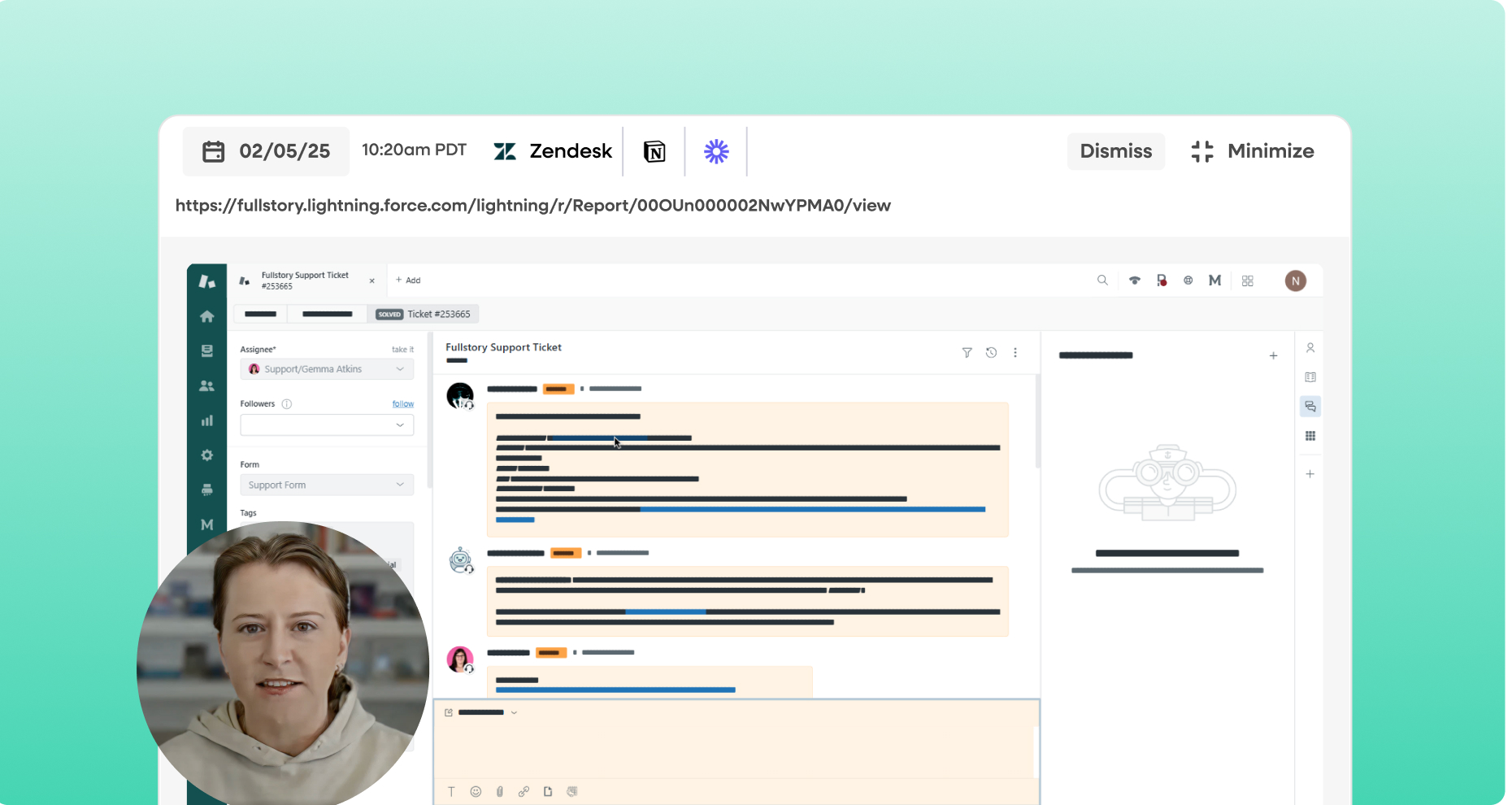Image resolution: width=1512 pixels, height=805 pixels.
Task: Insert a link in the reply
Action: pyautogui.click(x=524, y=792)
